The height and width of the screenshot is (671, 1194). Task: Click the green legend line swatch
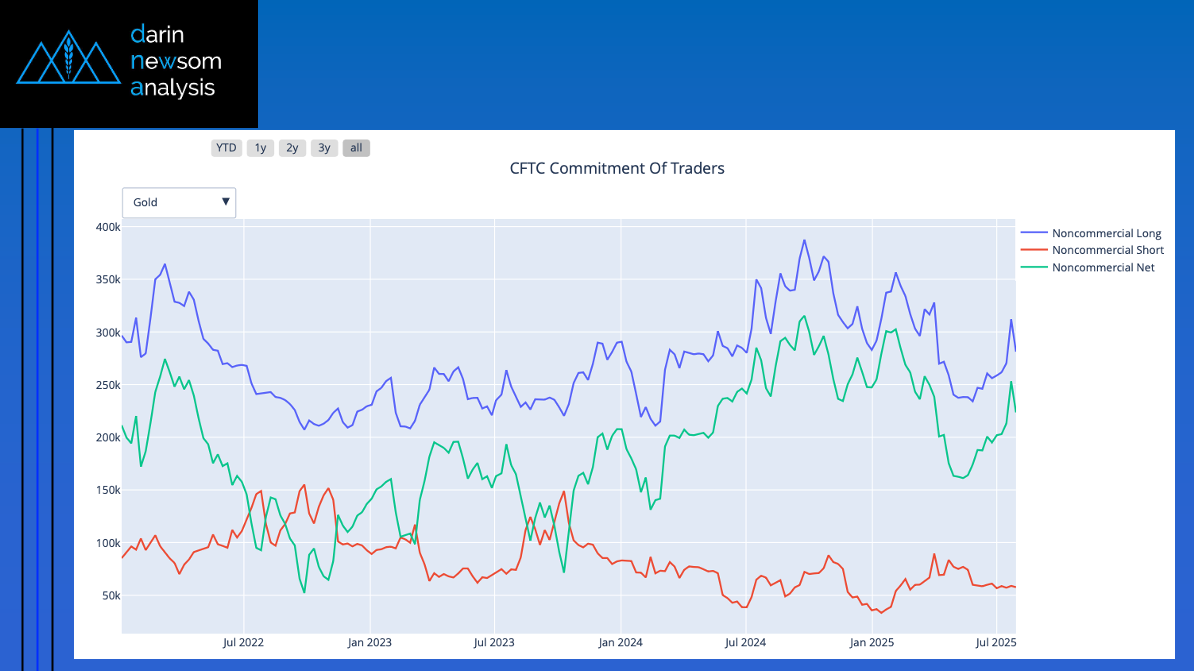(x=1034, y=267)
